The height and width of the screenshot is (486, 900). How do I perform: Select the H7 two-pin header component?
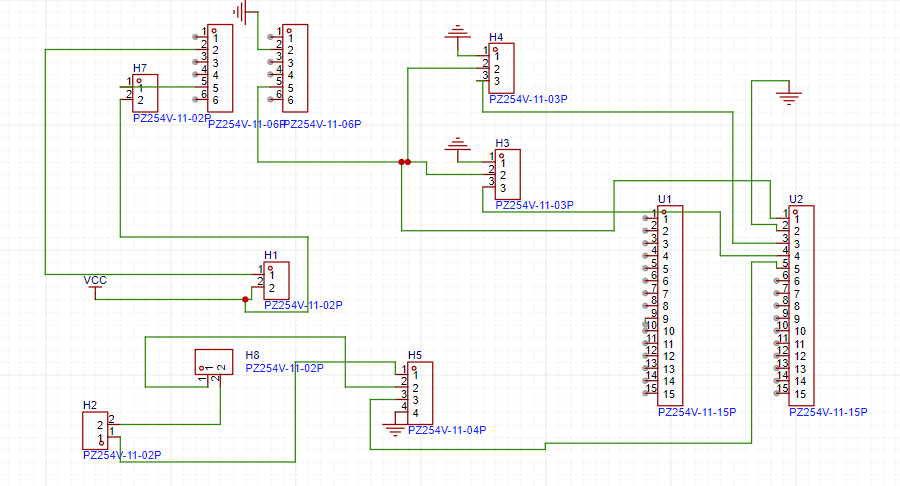pyautogui.click(x=145, y=93)
